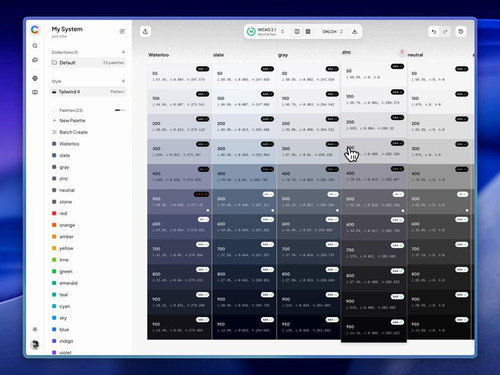This screenshot has width=500, height=375.
Task: Click the green WCAG contrast score circle
Action: 251,32
